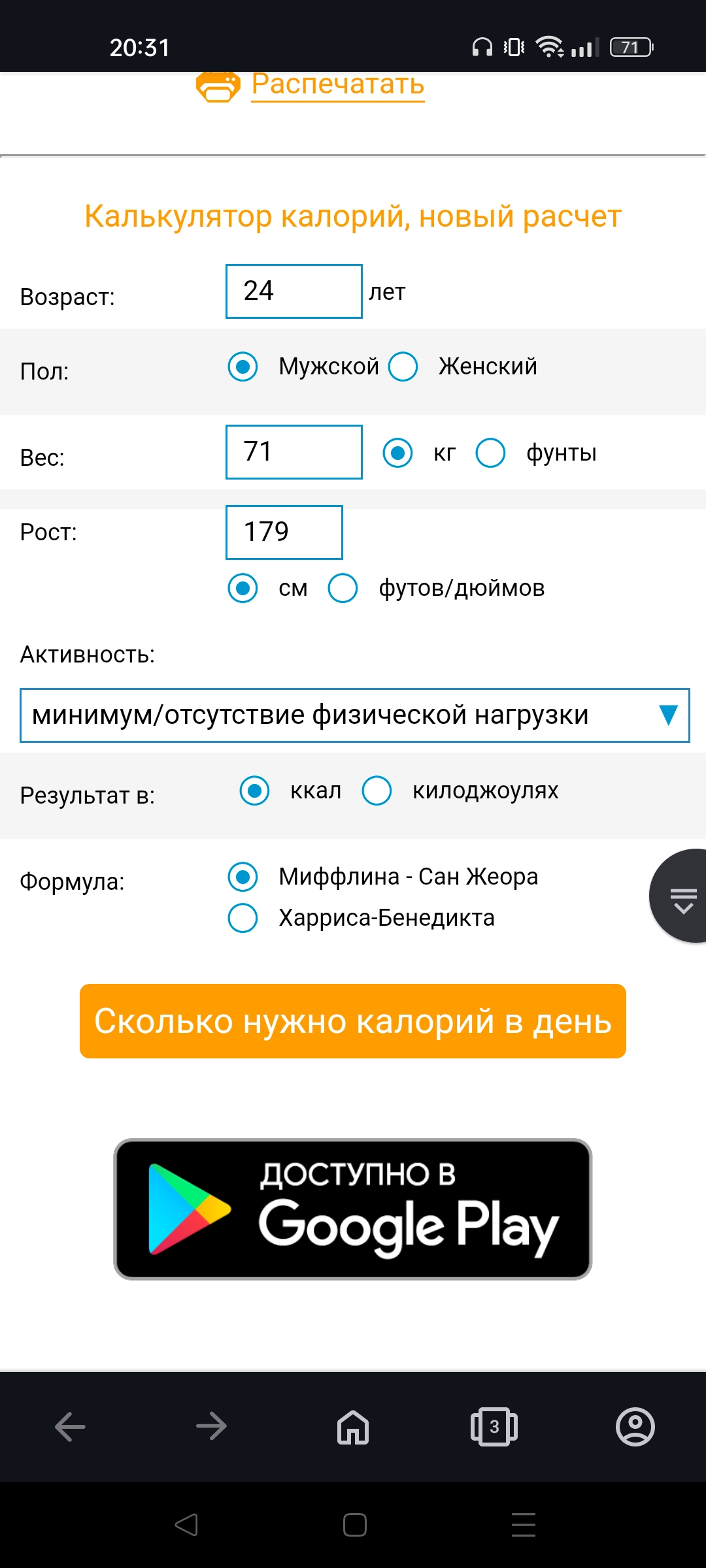The height and width of the screenshot is (1568, 706).
Task: Open the browser home page
Action: coord(353,1426)
